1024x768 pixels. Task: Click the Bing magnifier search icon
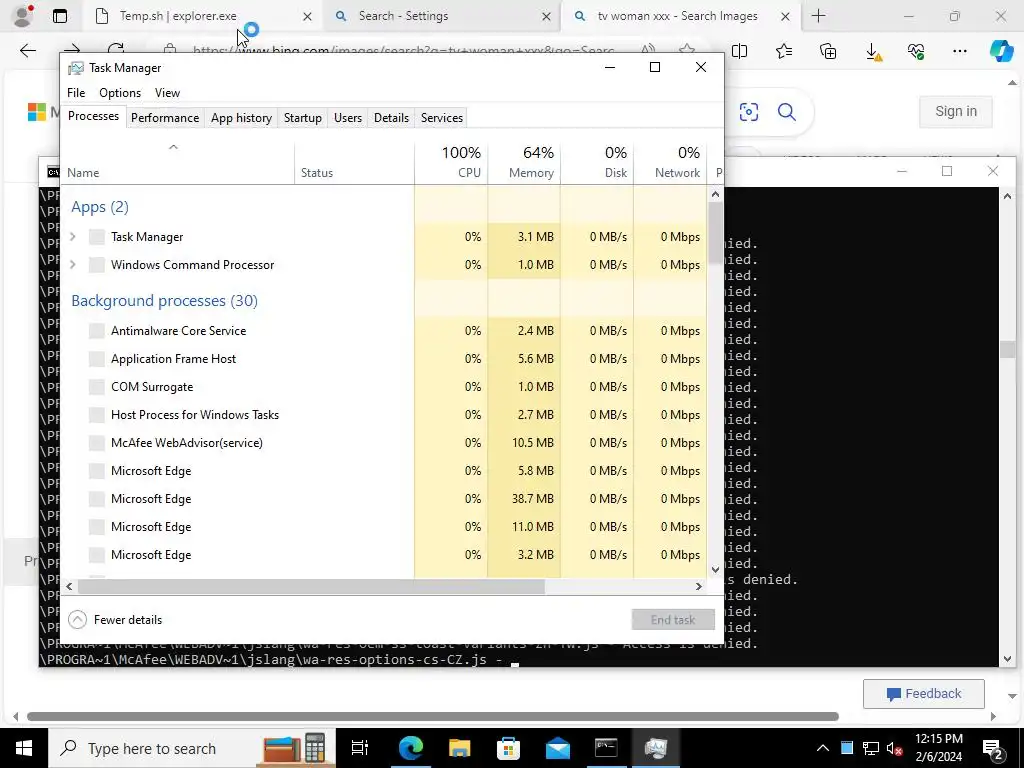pos(787,112)
